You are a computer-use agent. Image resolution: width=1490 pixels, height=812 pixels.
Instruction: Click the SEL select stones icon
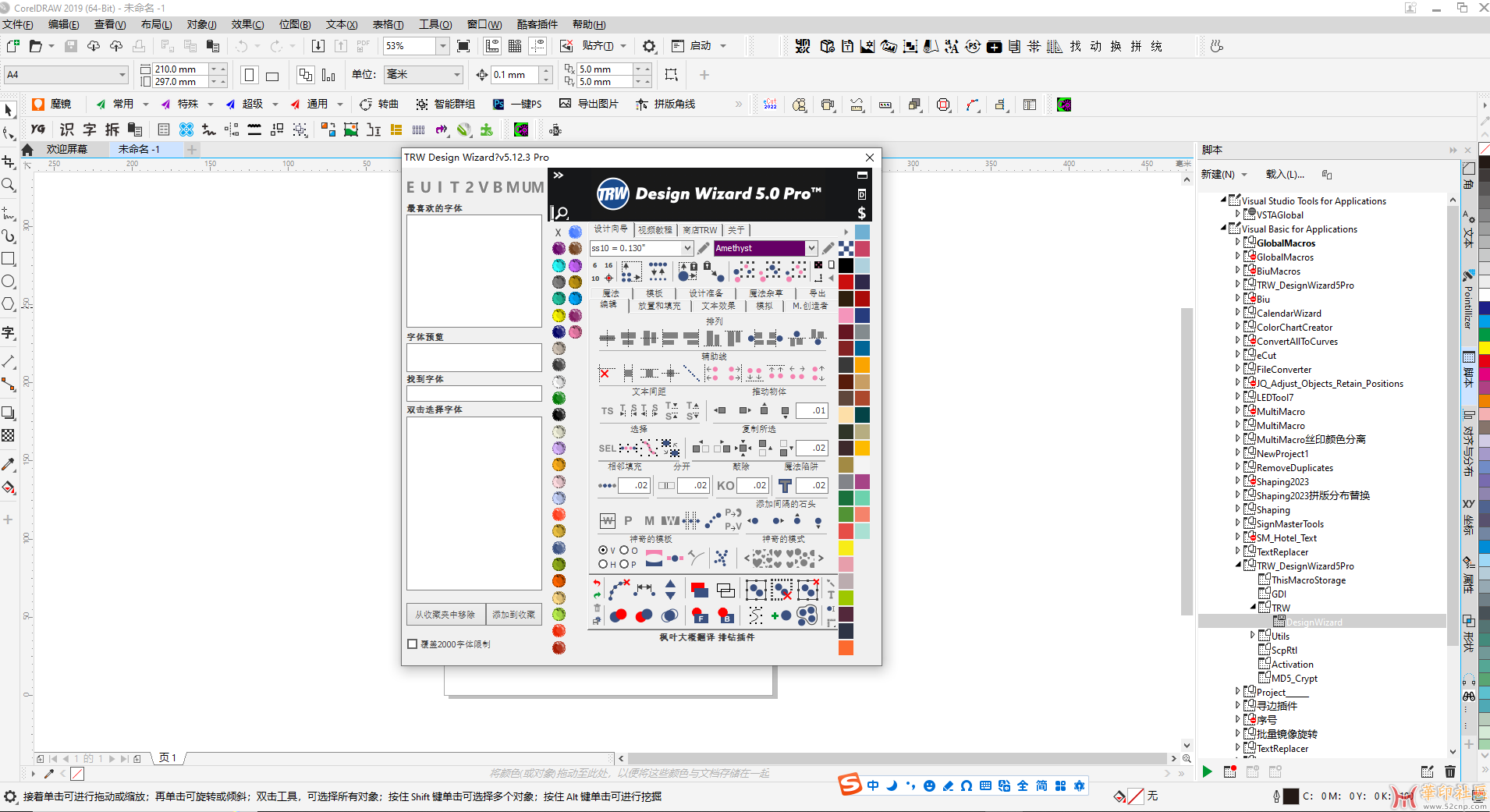point(608,448)
